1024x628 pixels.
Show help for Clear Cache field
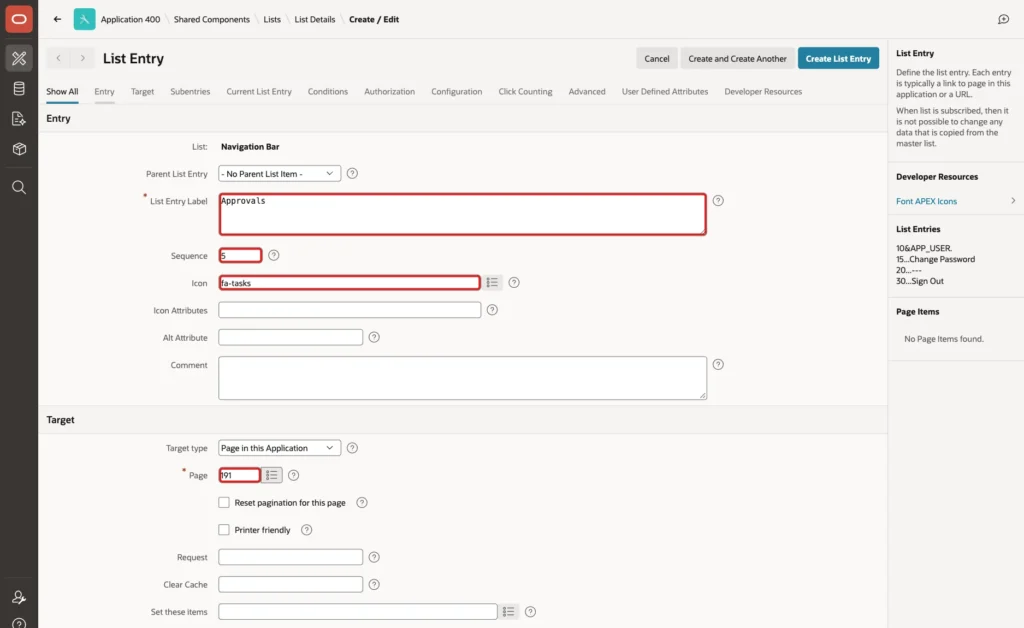pyautogui.click(x=374, y=584)
